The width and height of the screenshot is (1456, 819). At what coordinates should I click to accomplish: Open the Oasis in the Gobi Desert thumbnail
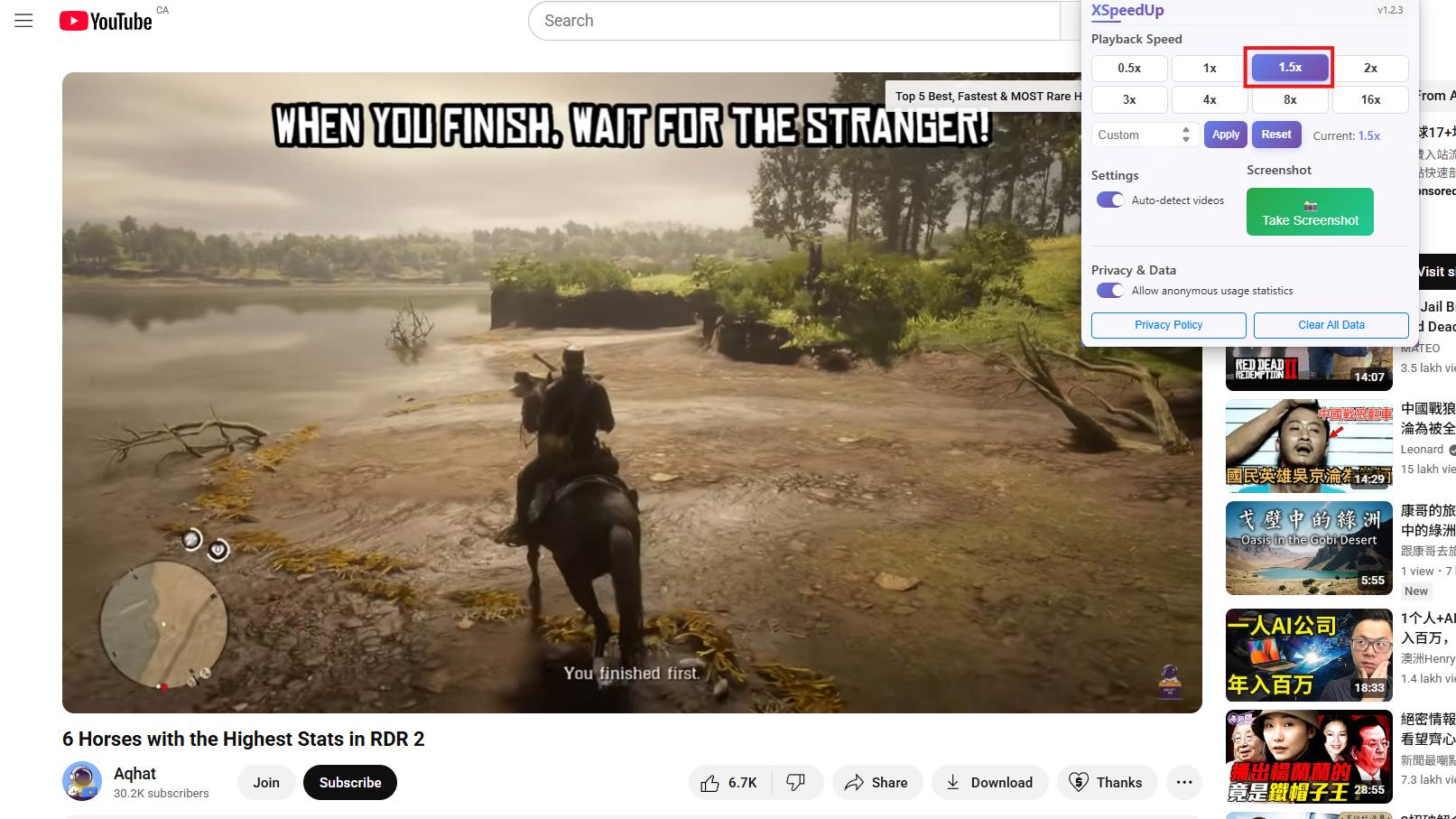(1308, 548)
